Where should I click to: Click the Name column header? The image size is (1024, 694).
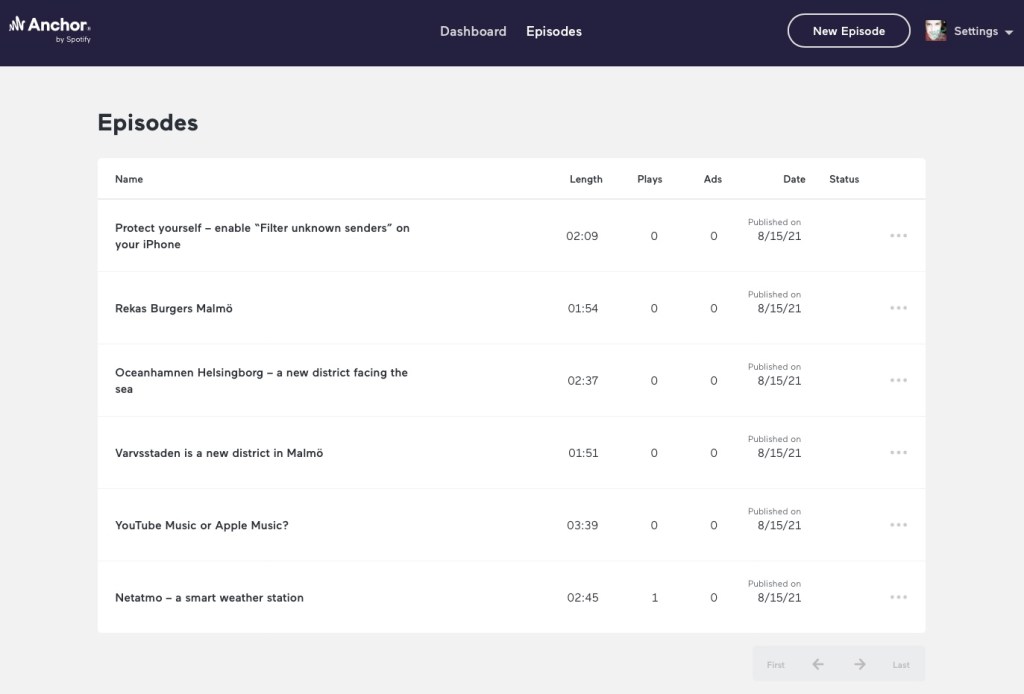(x=129, y=179)
